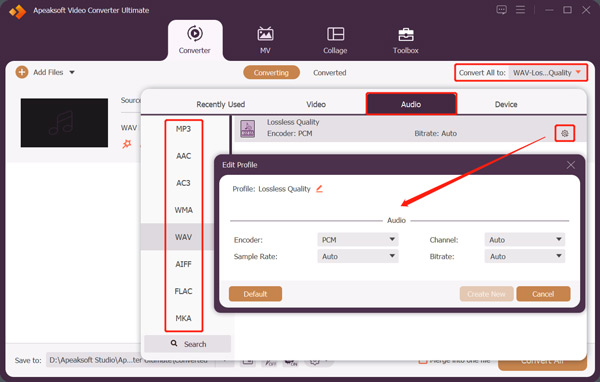Open the Converter tab

point(195,40)
